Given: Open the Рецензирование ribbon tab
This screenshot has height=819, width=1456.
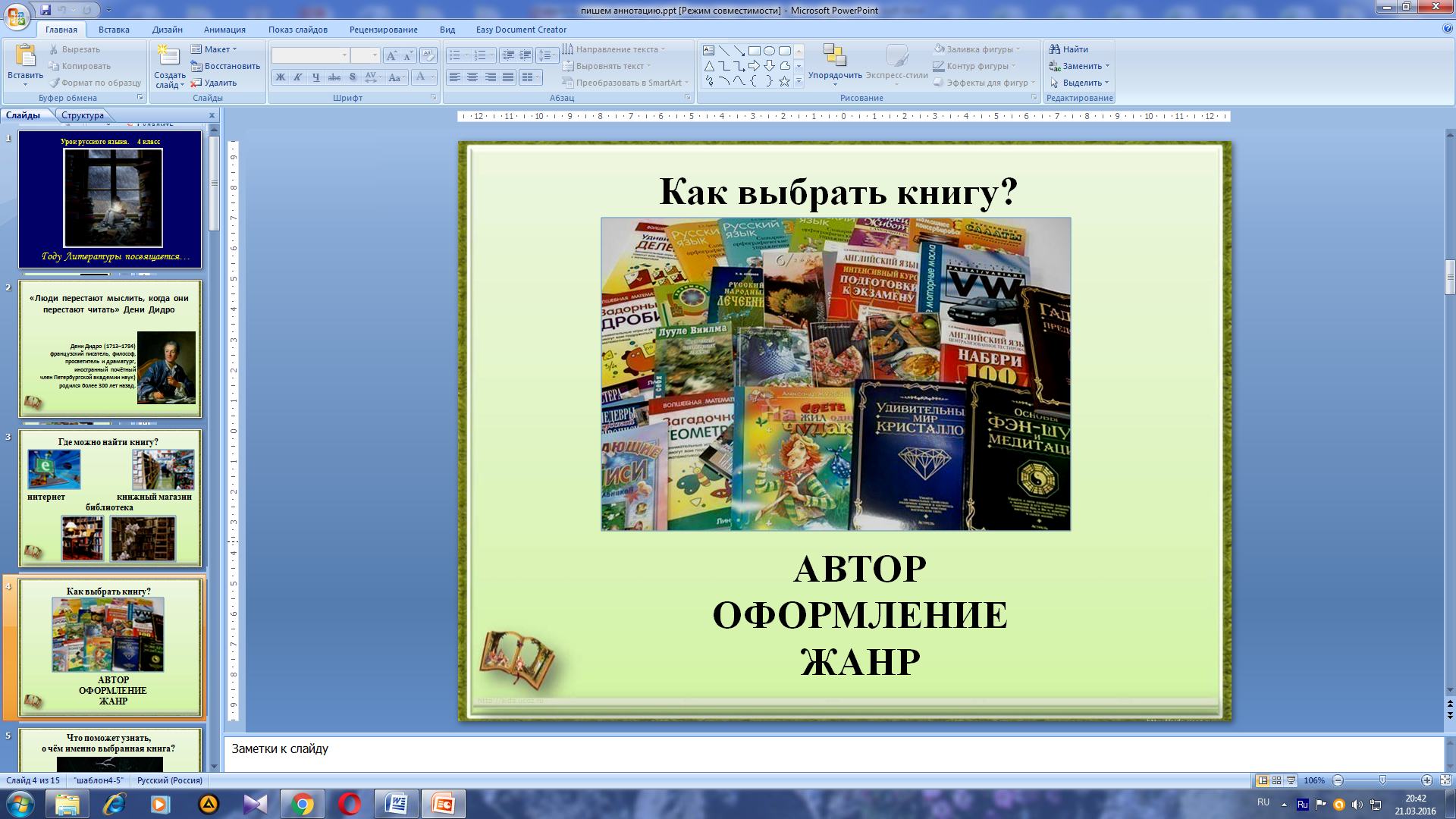Looking at the screenshot, I should tap(384, 30).
